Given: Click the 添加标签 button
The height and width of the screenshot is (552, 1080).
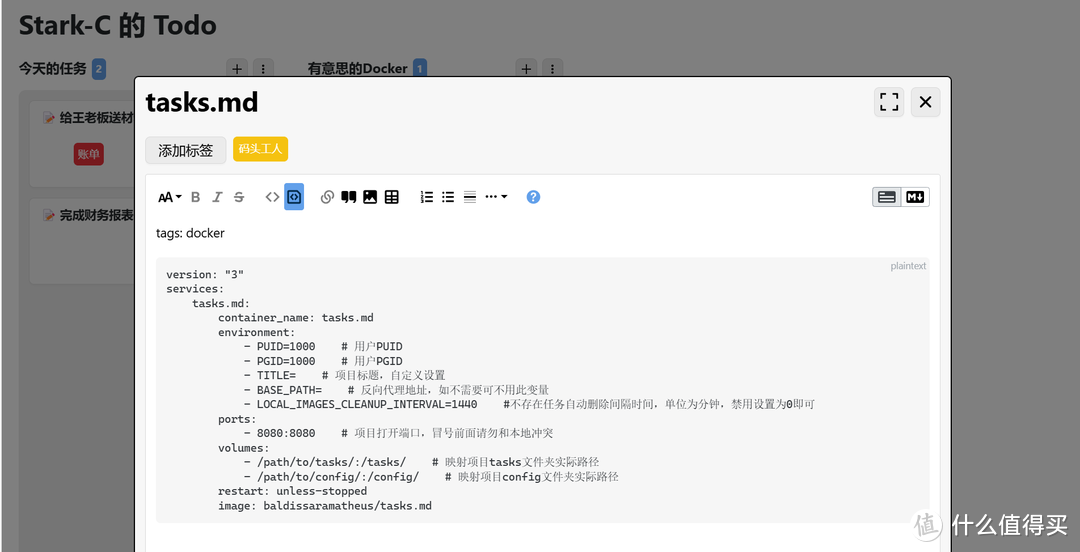Looking at the screenshot, I should tap(186, 150).
